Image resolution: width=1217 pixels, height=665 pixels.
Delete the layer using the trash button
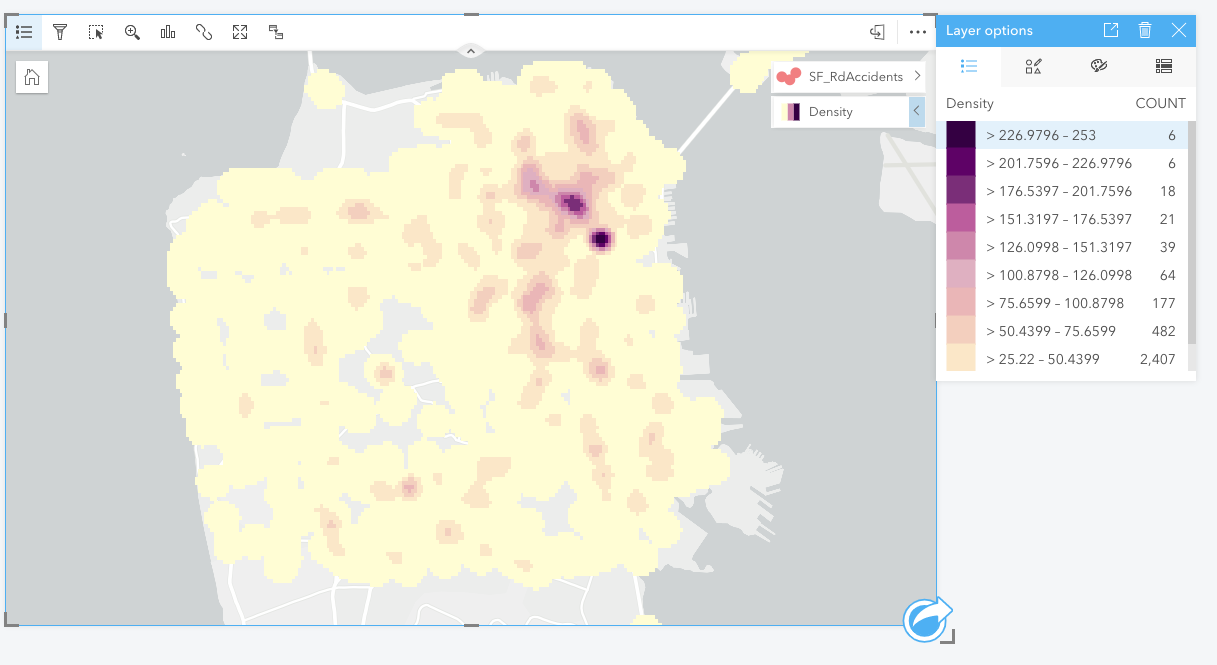coord(1144,30)
